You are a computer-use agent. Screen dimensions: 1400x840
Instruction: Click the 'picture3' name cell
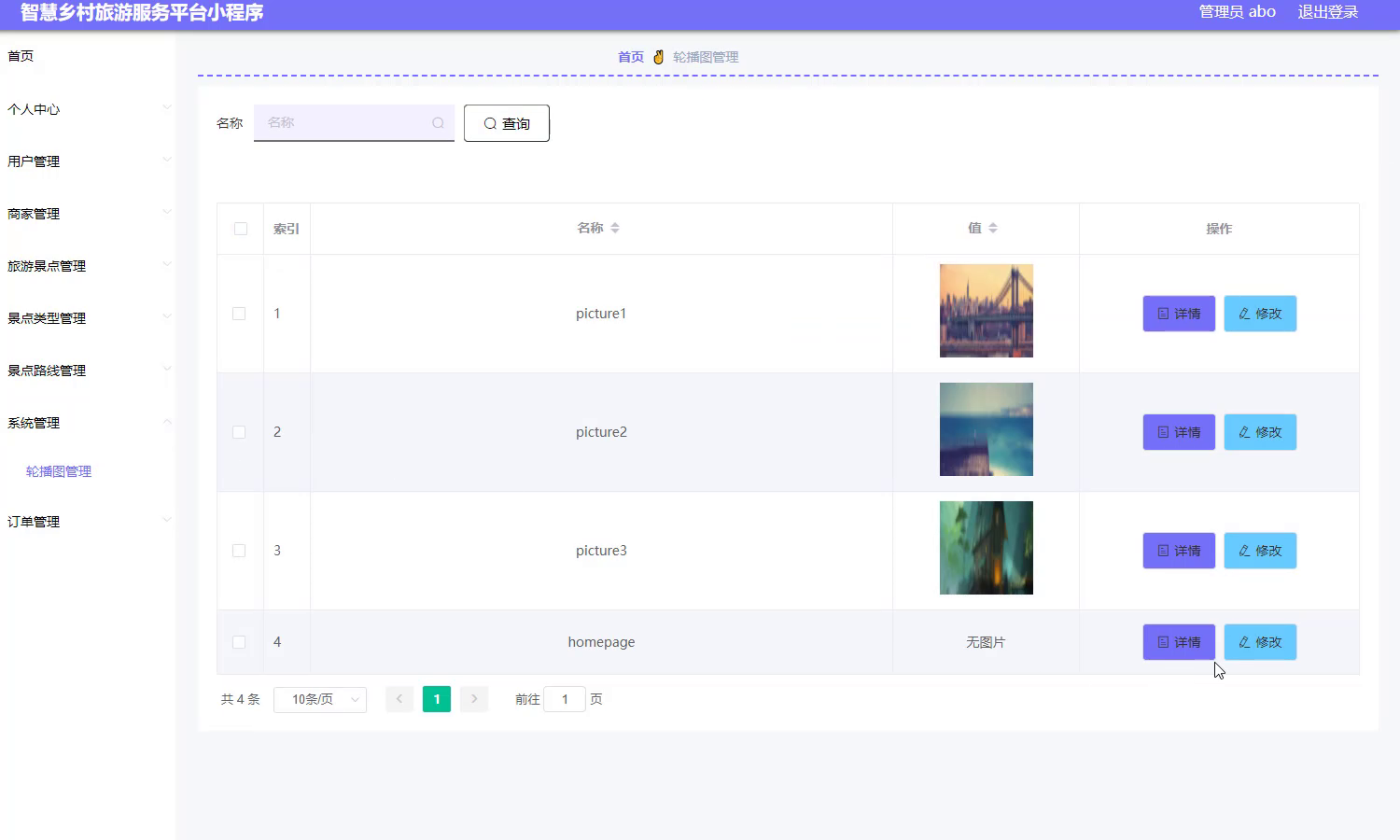click(x=601, y=551)
